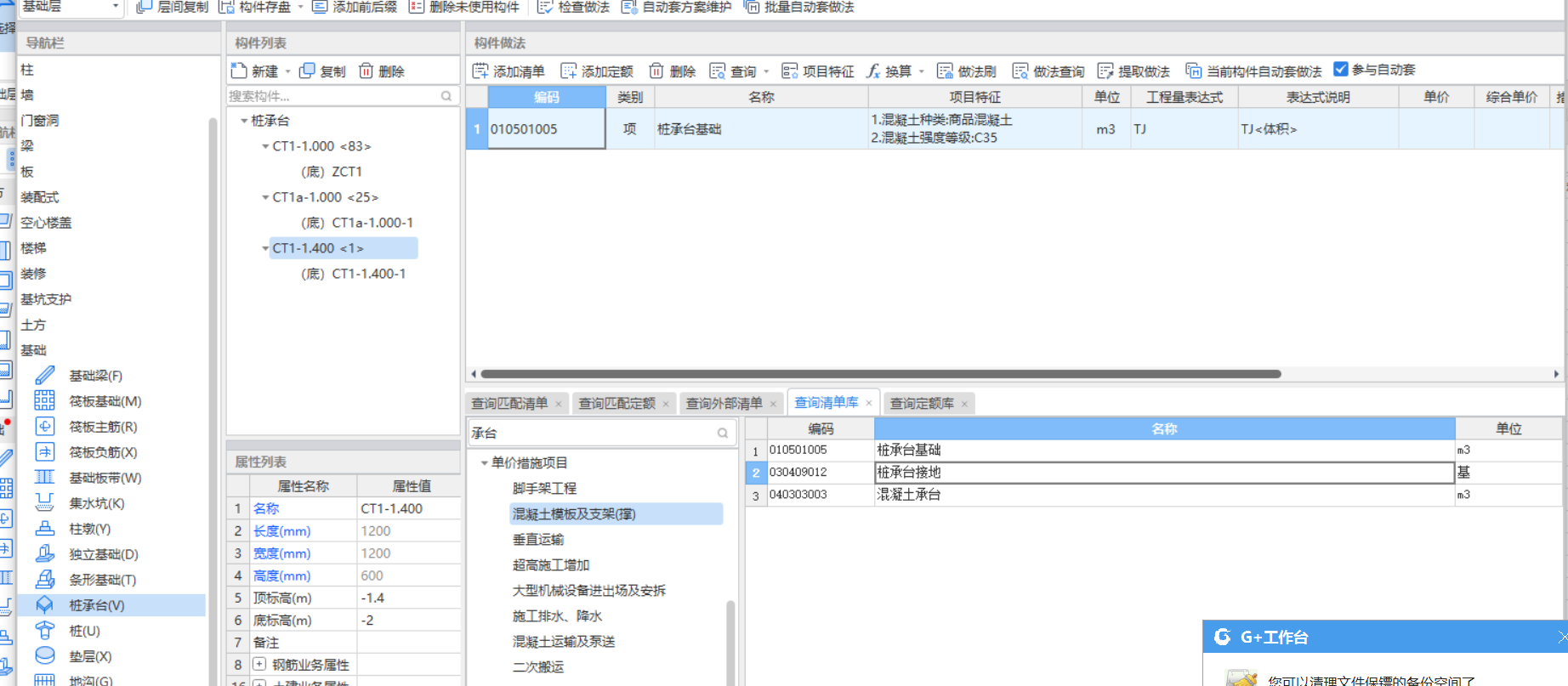This screenshot has height=686, width=1568.
Task: Expand the 钢筋业务属性 property row
Action: pyautogui.click(x=259, y=665)
